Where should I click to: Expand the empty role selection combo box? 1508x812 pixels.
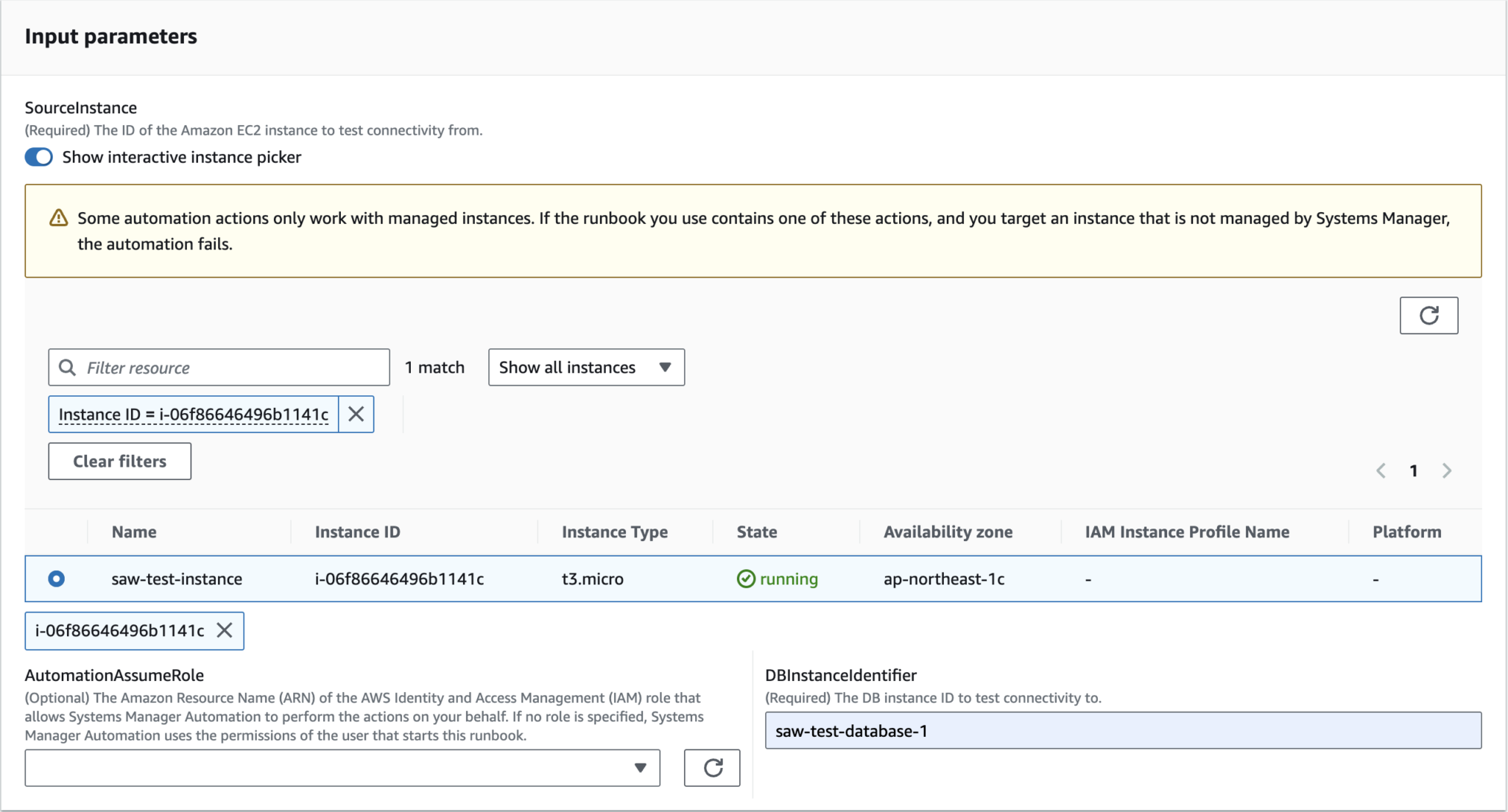click(x=342, y=768)
